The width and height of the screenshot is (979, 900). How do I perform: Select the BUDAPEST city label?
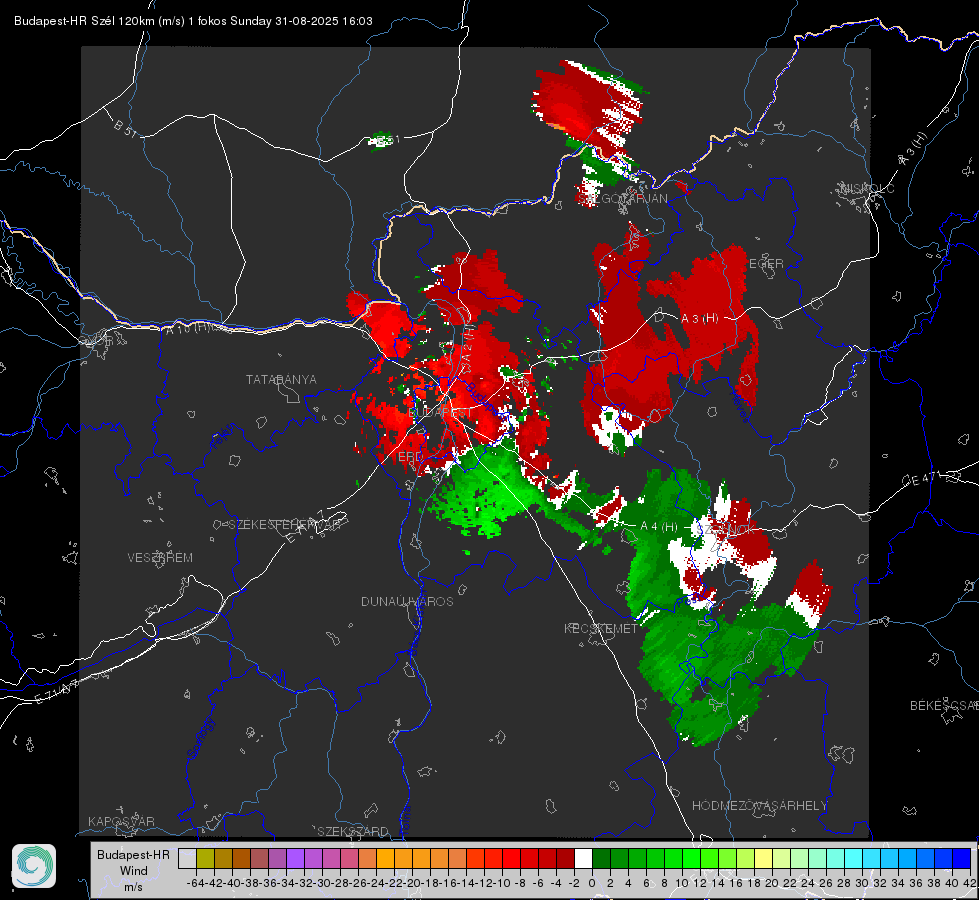click(x=440, y=413)
